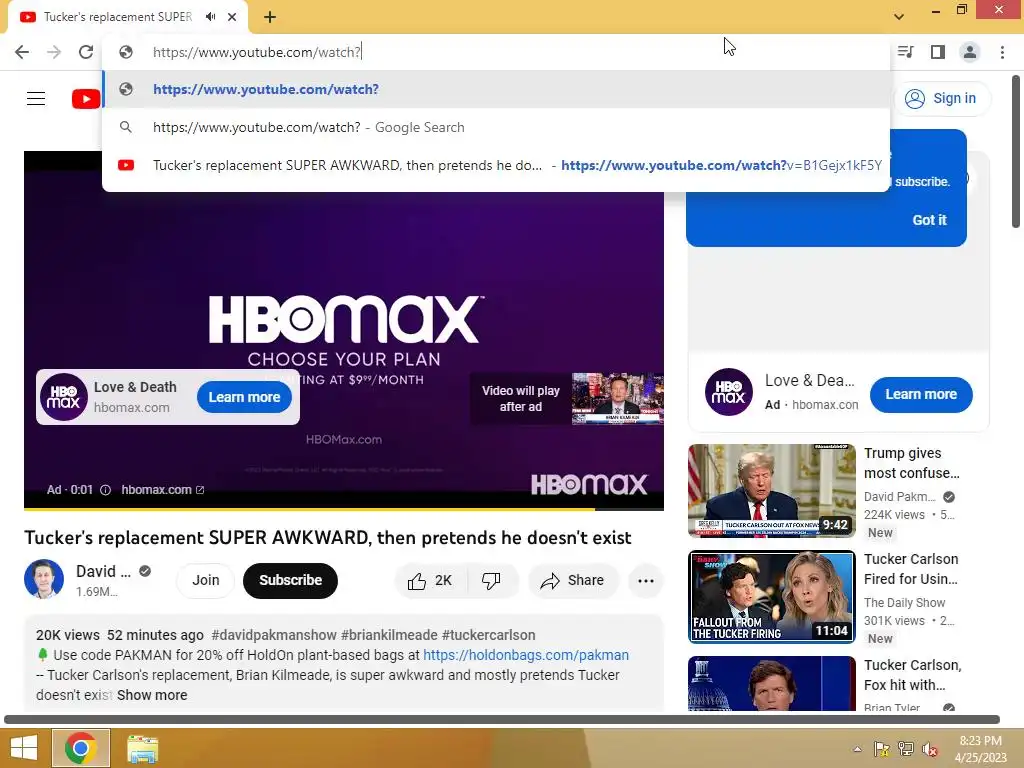
Task: Open the Chrome profile avatar icon
Action: (x=970, y=52)
